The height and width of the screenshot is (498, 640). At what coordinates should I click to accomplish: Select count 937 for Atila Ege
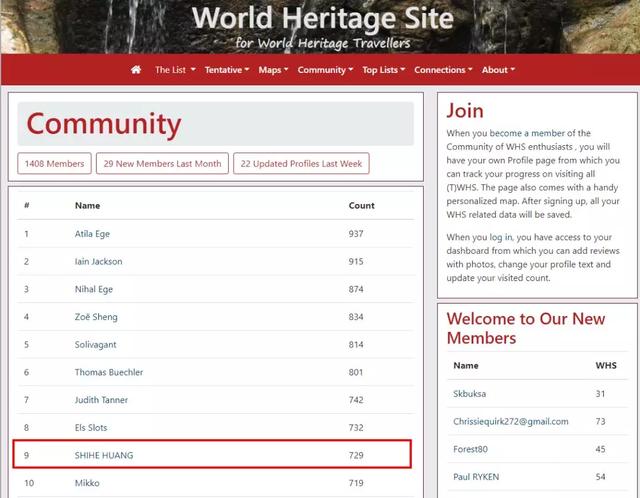[356, 234]
